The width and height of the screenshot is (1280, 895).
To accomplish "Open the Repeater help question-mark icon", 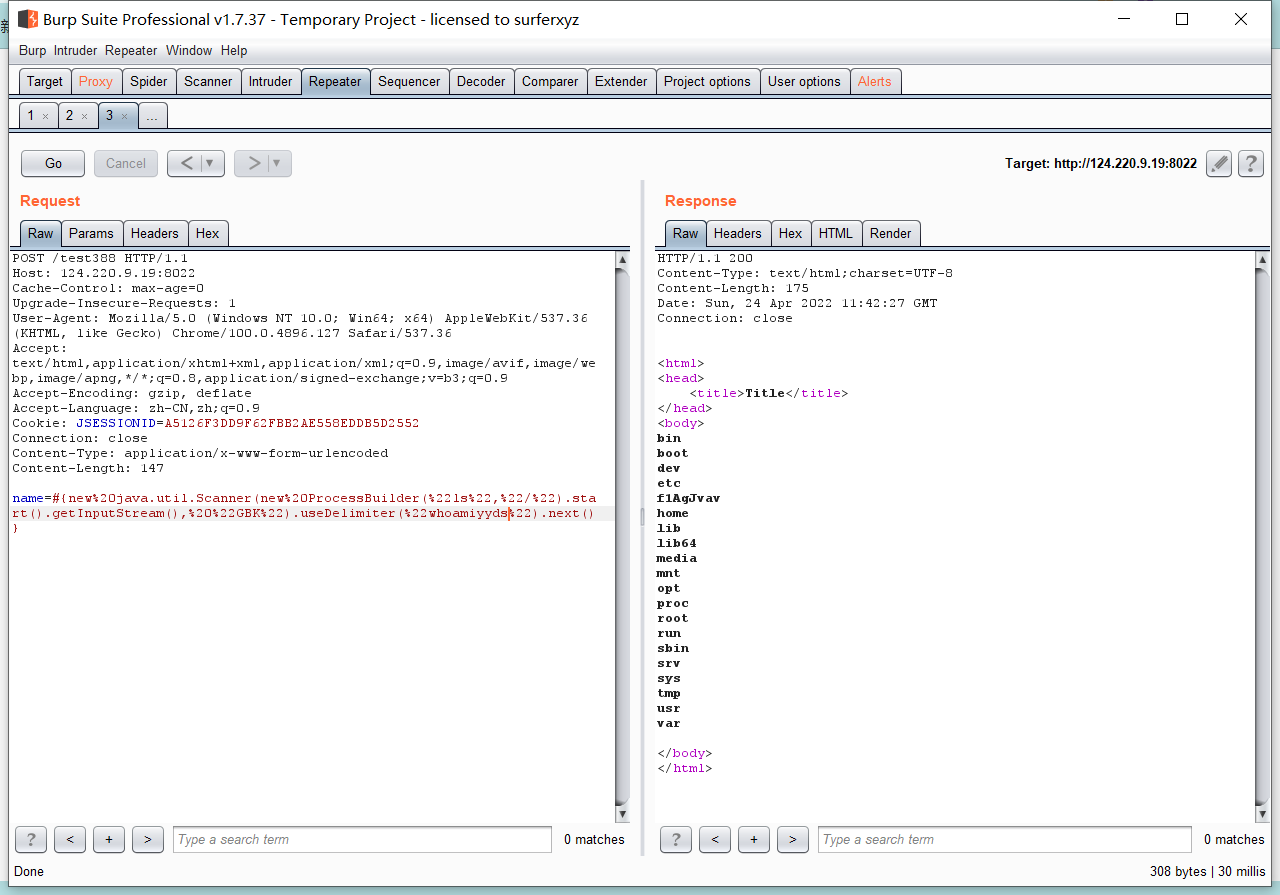I will tap(1250, 164).
